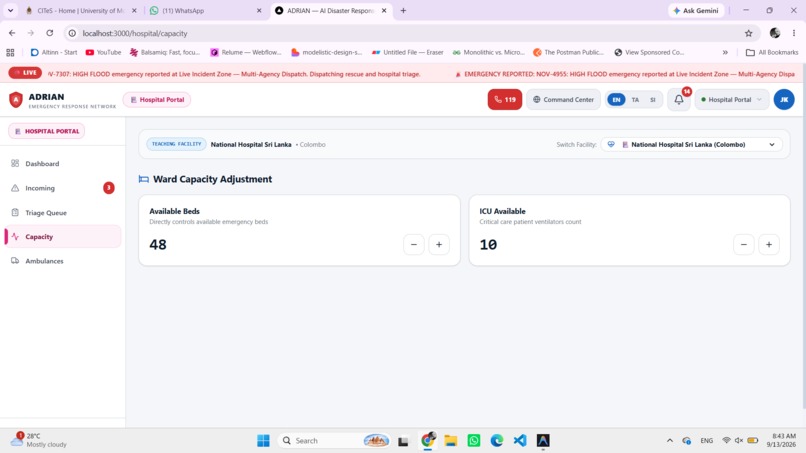Go back in browser history

click(12, 33)
